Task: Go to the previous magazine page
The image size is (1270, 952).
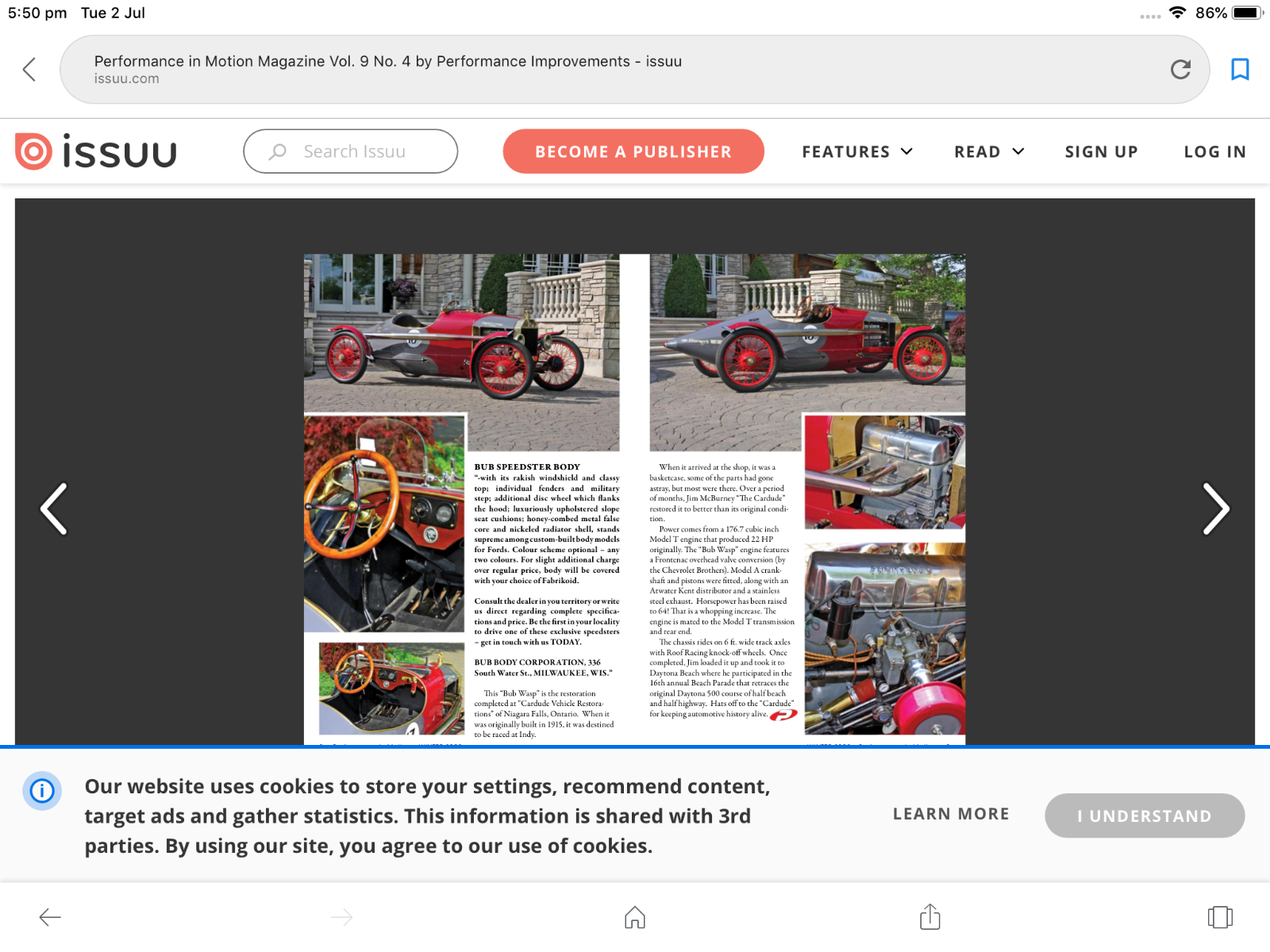Action: [54, 509]
